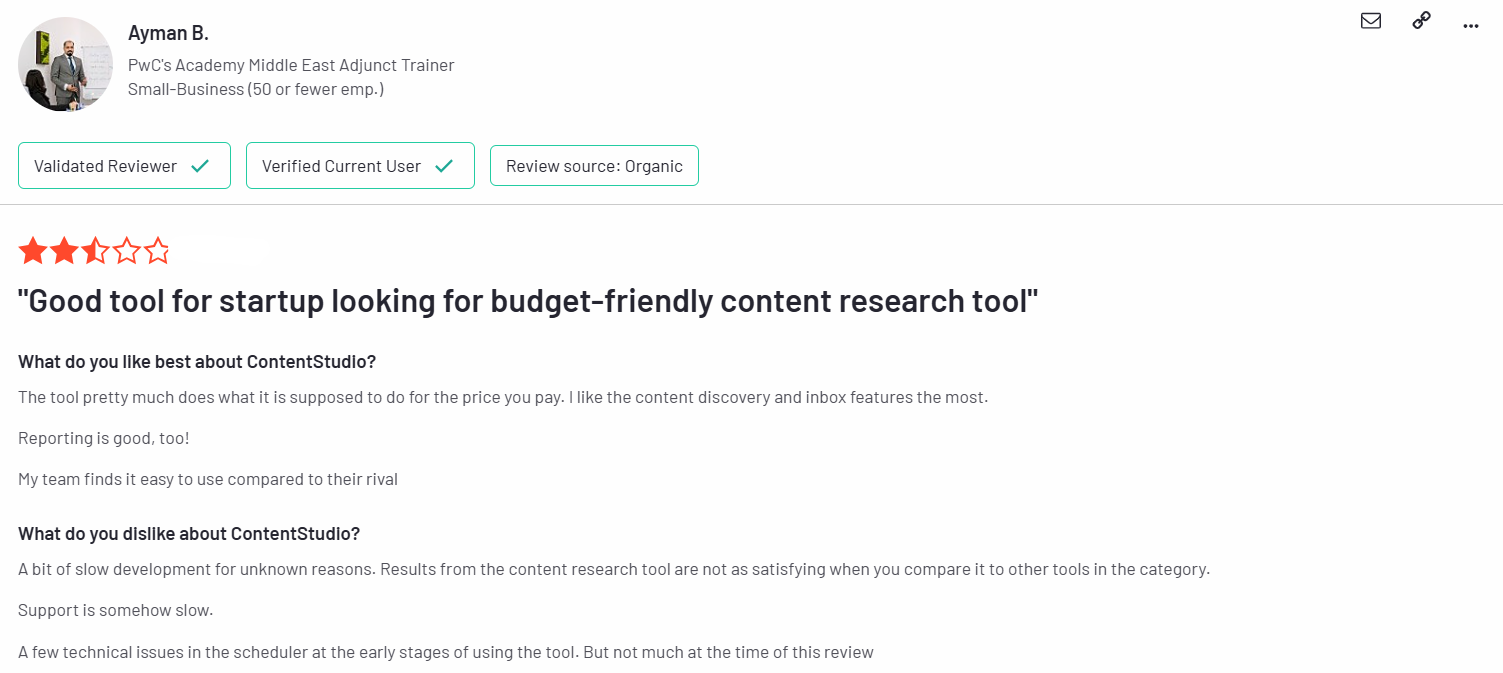The image size is (1503, 673).
Task: Click 'PwC's Academy Middle East Adjunct Trainer' text
Action: click(x=291, y=65)
